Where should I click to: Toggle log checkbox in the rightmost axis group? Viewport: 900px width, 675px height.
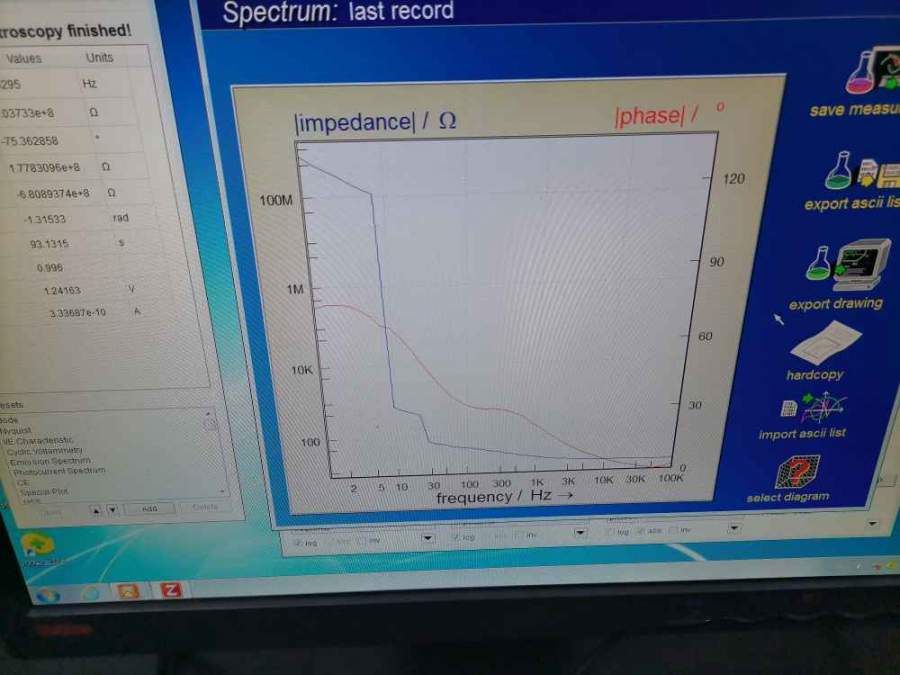[611, 533]
